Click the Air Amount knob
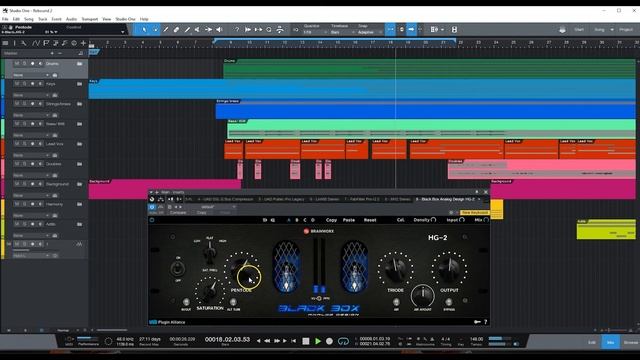This screenshot has height=360, width=640. [x=422, y=296]
